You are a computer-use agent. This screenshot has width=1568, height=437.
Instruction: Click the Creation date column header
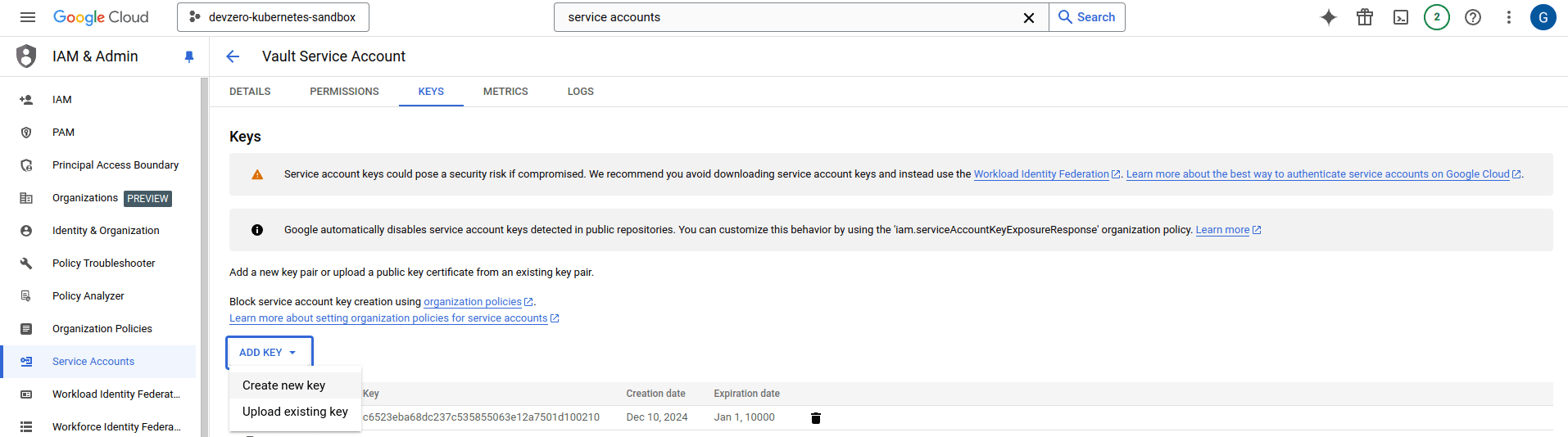point(655,394)
